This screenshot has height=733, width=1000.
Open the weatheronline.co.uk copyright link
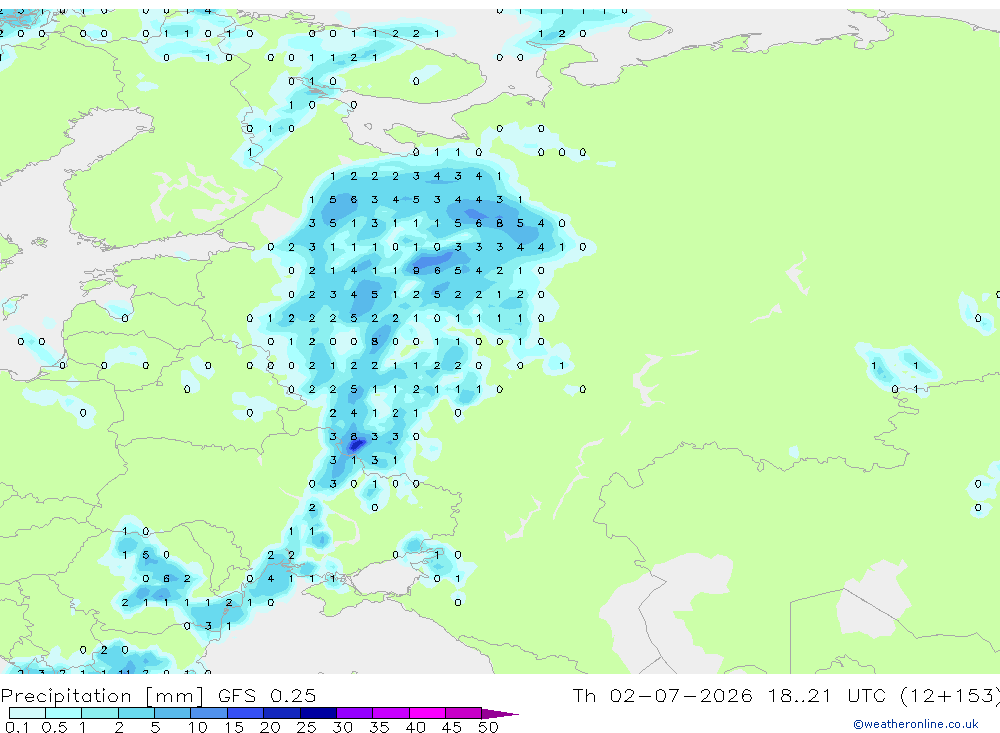point(916,723)
